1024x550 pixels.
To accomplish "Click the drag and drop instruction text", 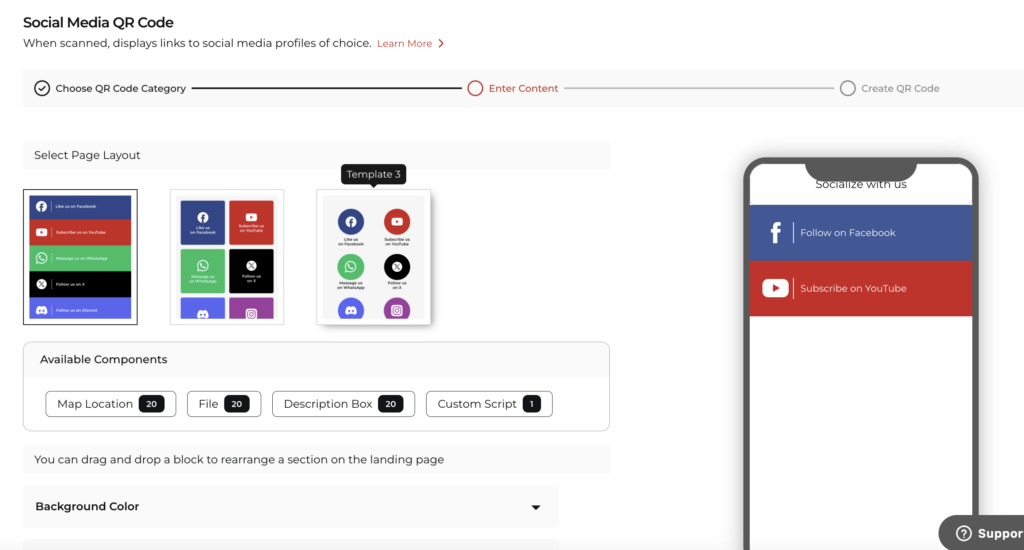I will pyautogui.click(x=239, y=459).
